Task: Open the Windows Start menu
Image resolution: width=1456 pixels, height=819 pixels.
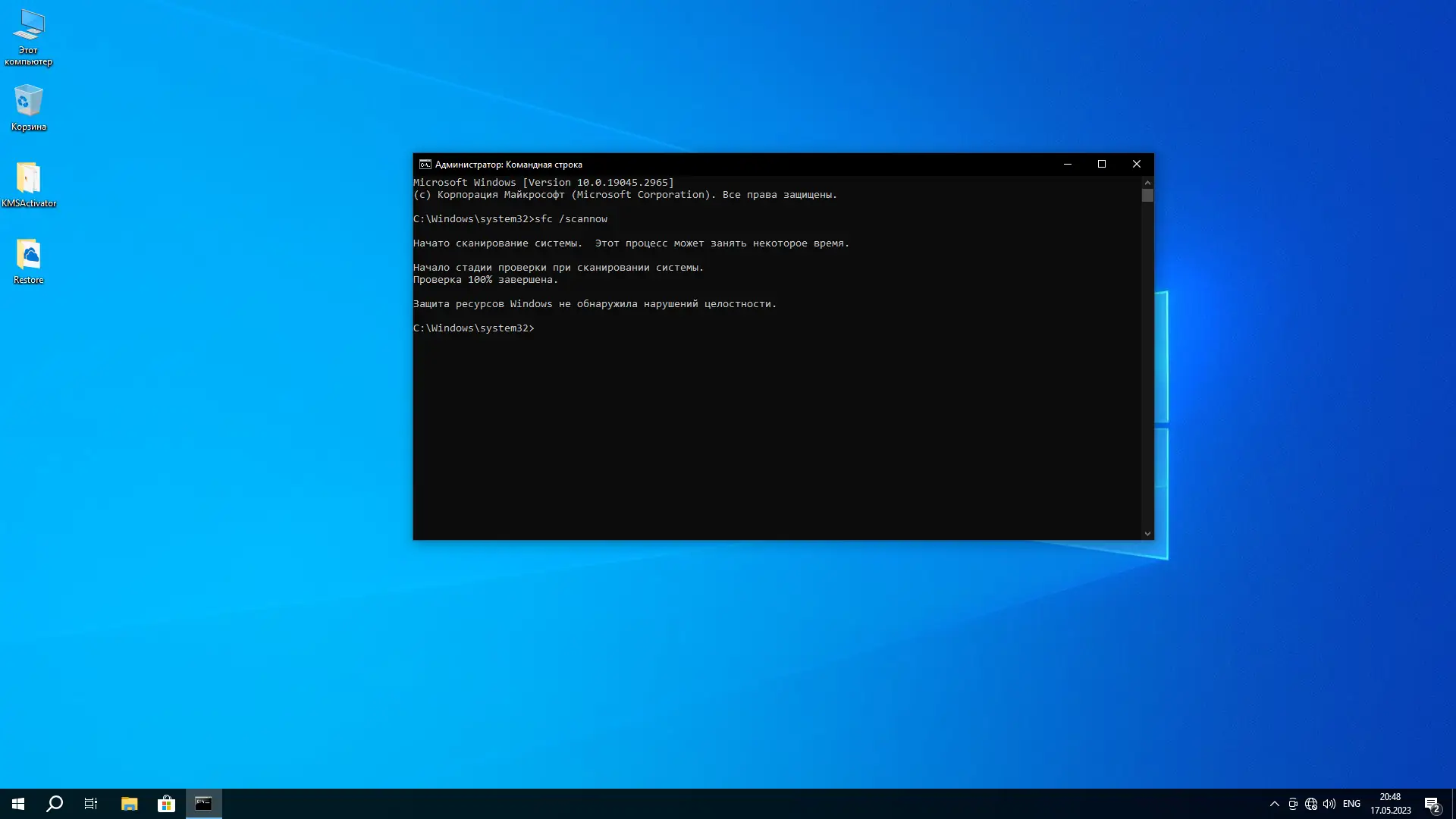Action: (x=18, y=804)
